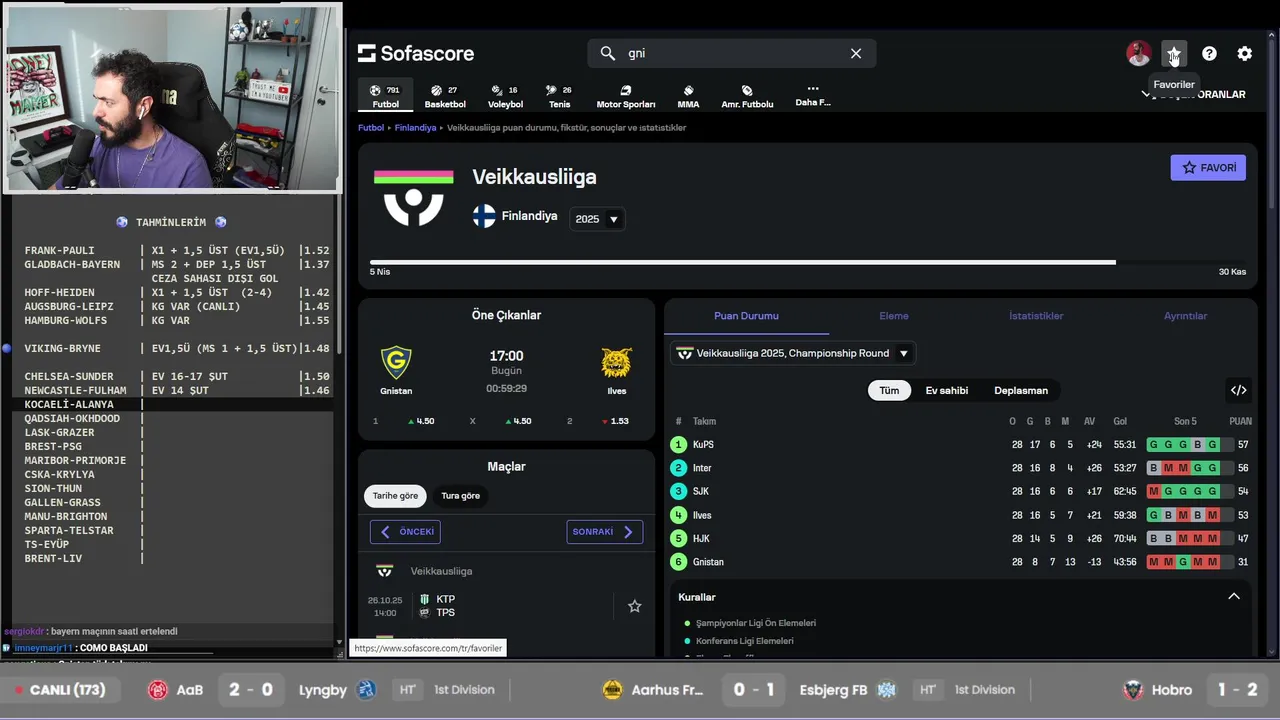Open the Ilves team crest
The width and height of the screenshot is (1280, 720).
[616, 362]
